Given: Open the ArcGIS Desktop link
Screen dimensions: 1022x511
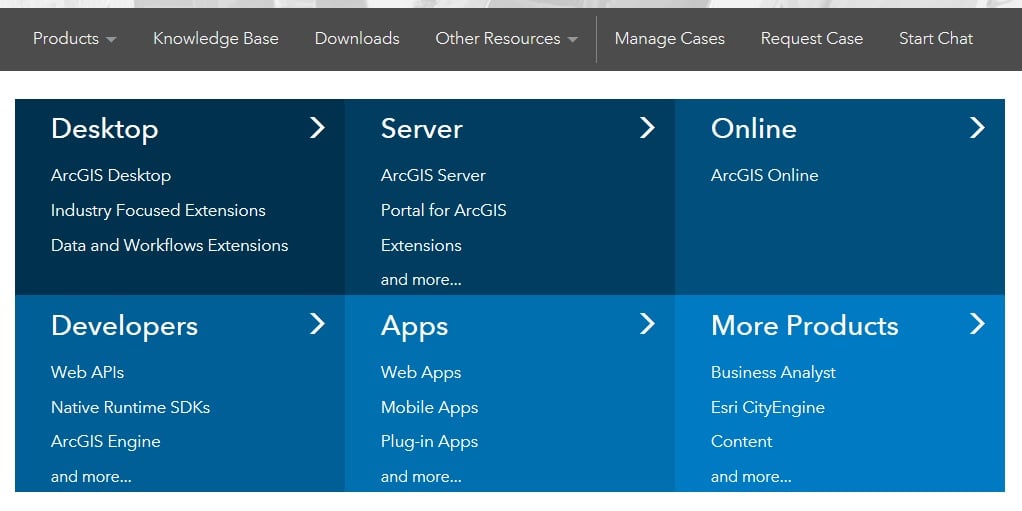Looking at the screenshot, I should (x=111, y=175).
